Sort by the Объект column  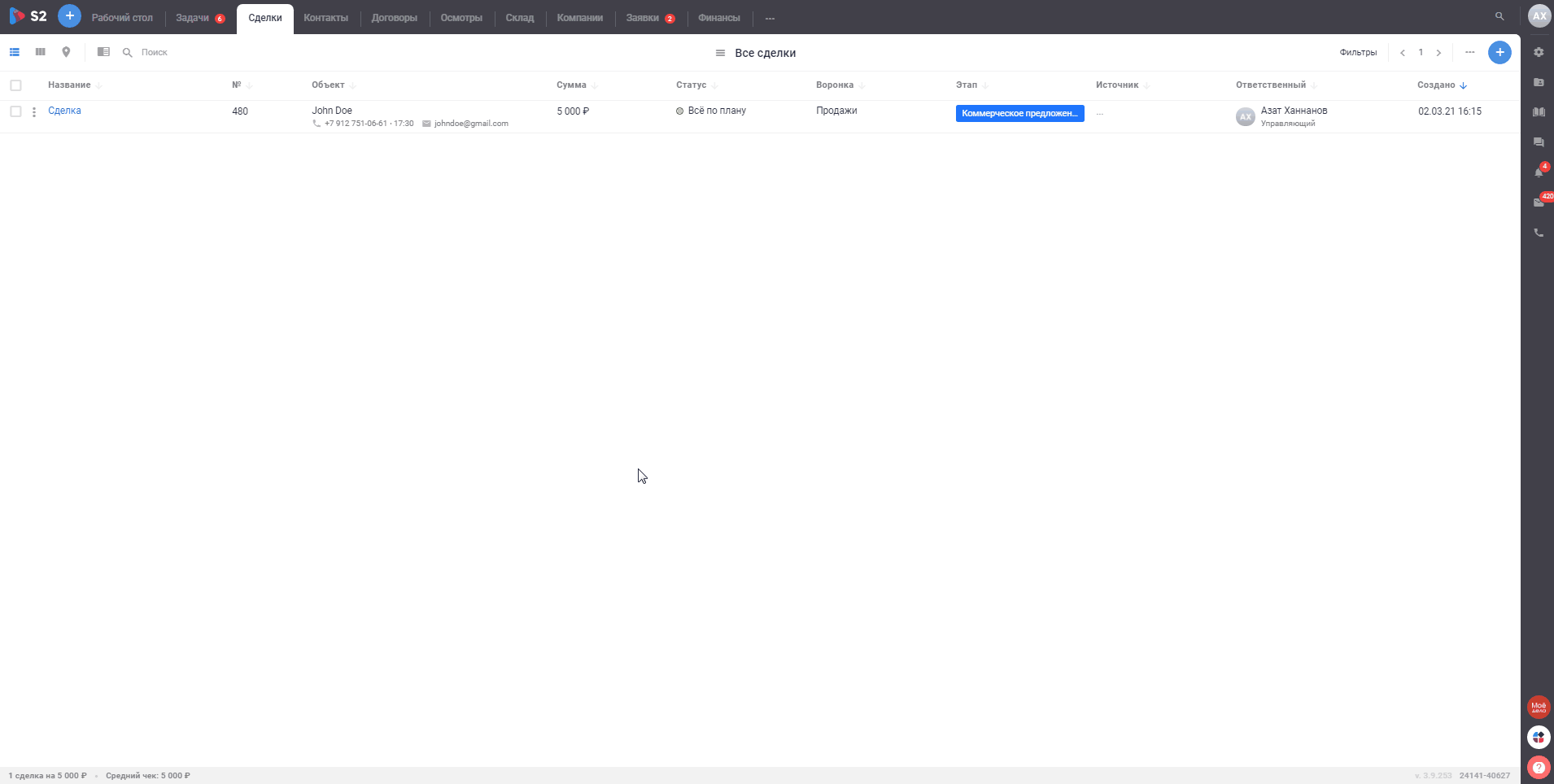(334, 85)
